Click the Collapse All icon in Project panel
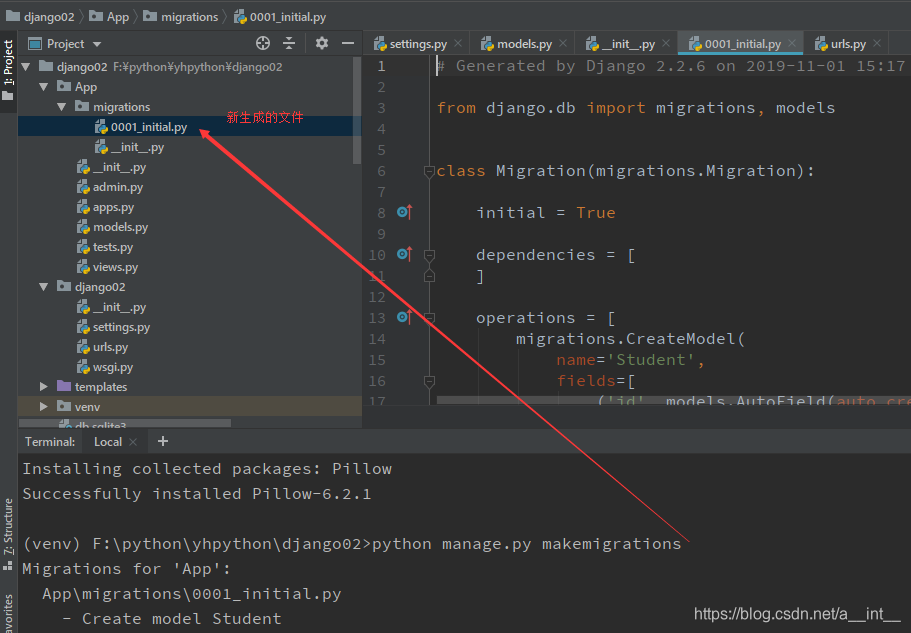Screen dimensions: 911x633 (x=289, y=44)
